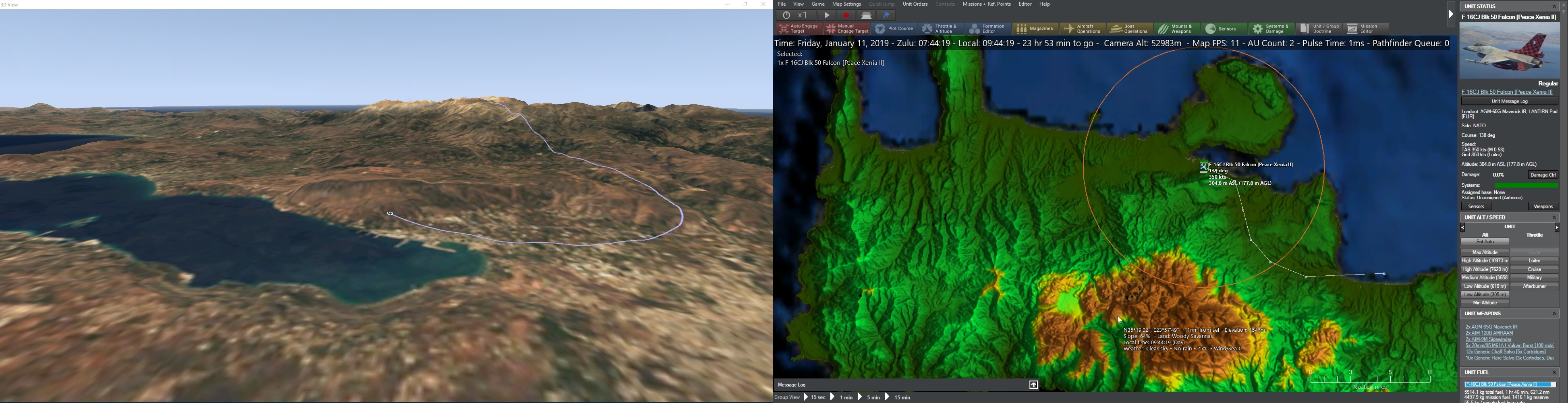Open Boat Operations
1568x403 pixels.
(1130, 28)
